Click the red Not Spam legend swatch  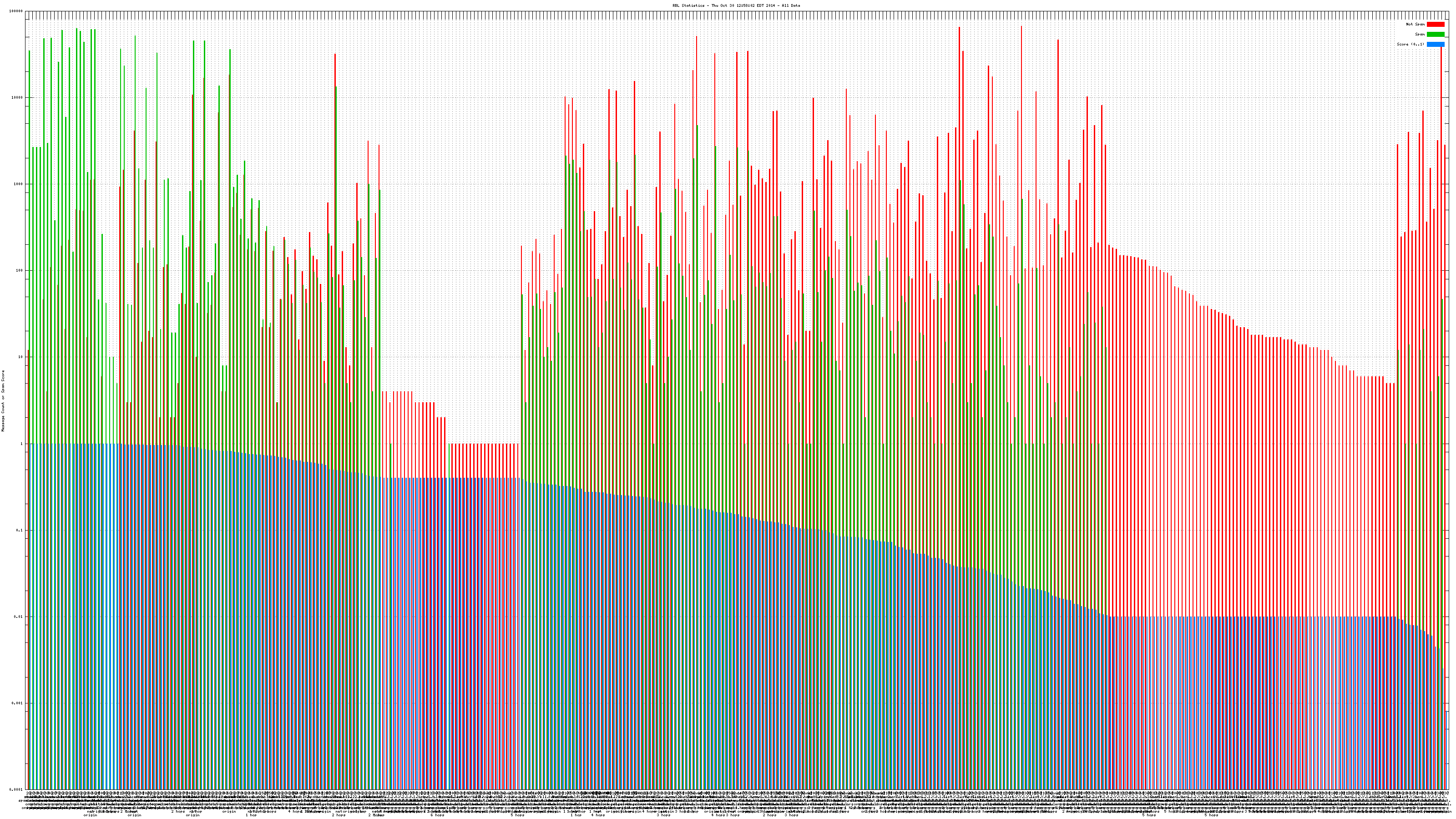tap(1436, 24)
